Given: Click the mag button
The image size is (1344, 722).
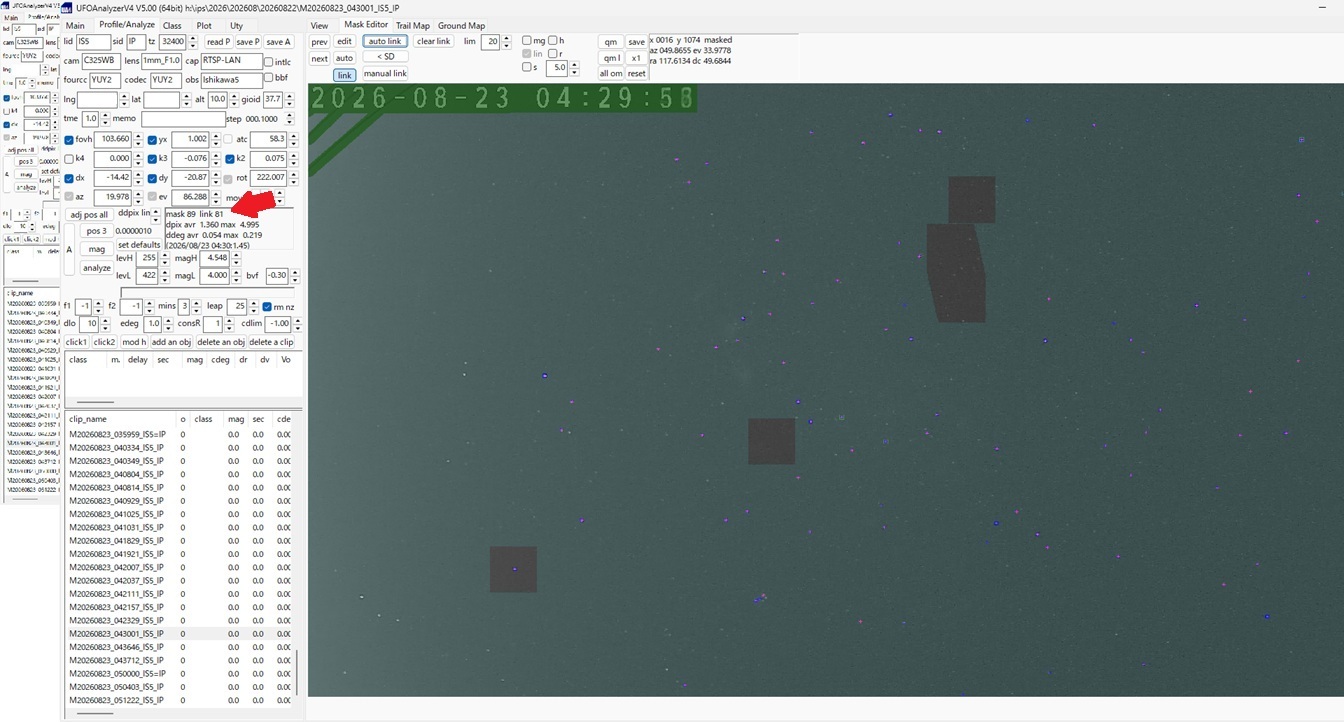Looking at the screenshot, I should point(96,249).
